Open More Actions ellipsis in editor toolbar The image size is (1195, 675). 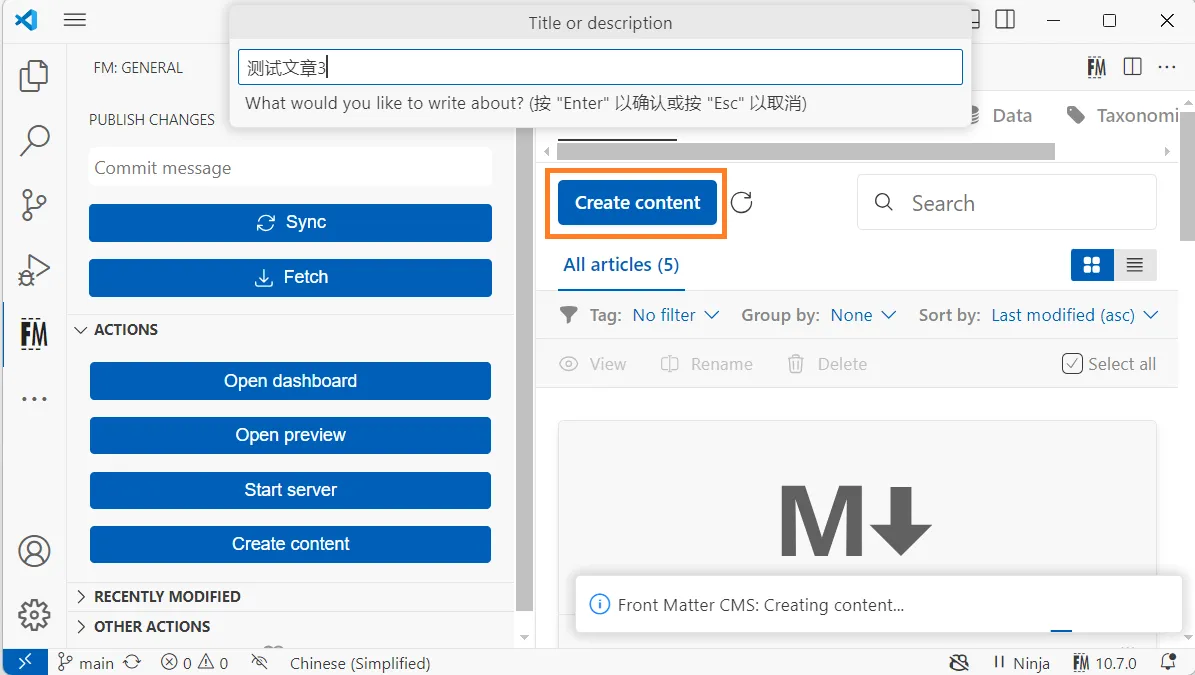click(x=1167, y=67)
